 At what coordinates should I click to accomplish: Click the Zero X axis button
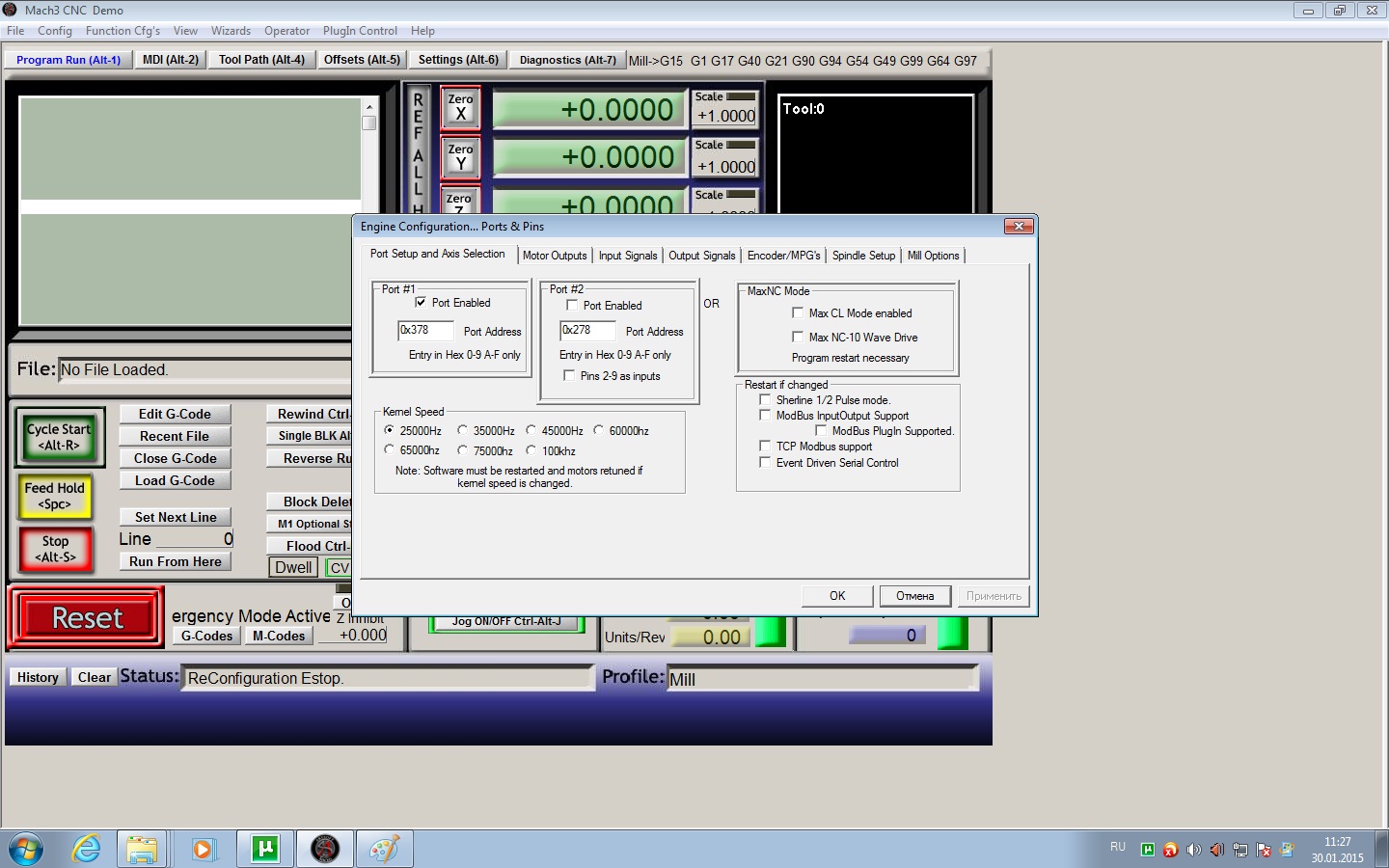461,107
